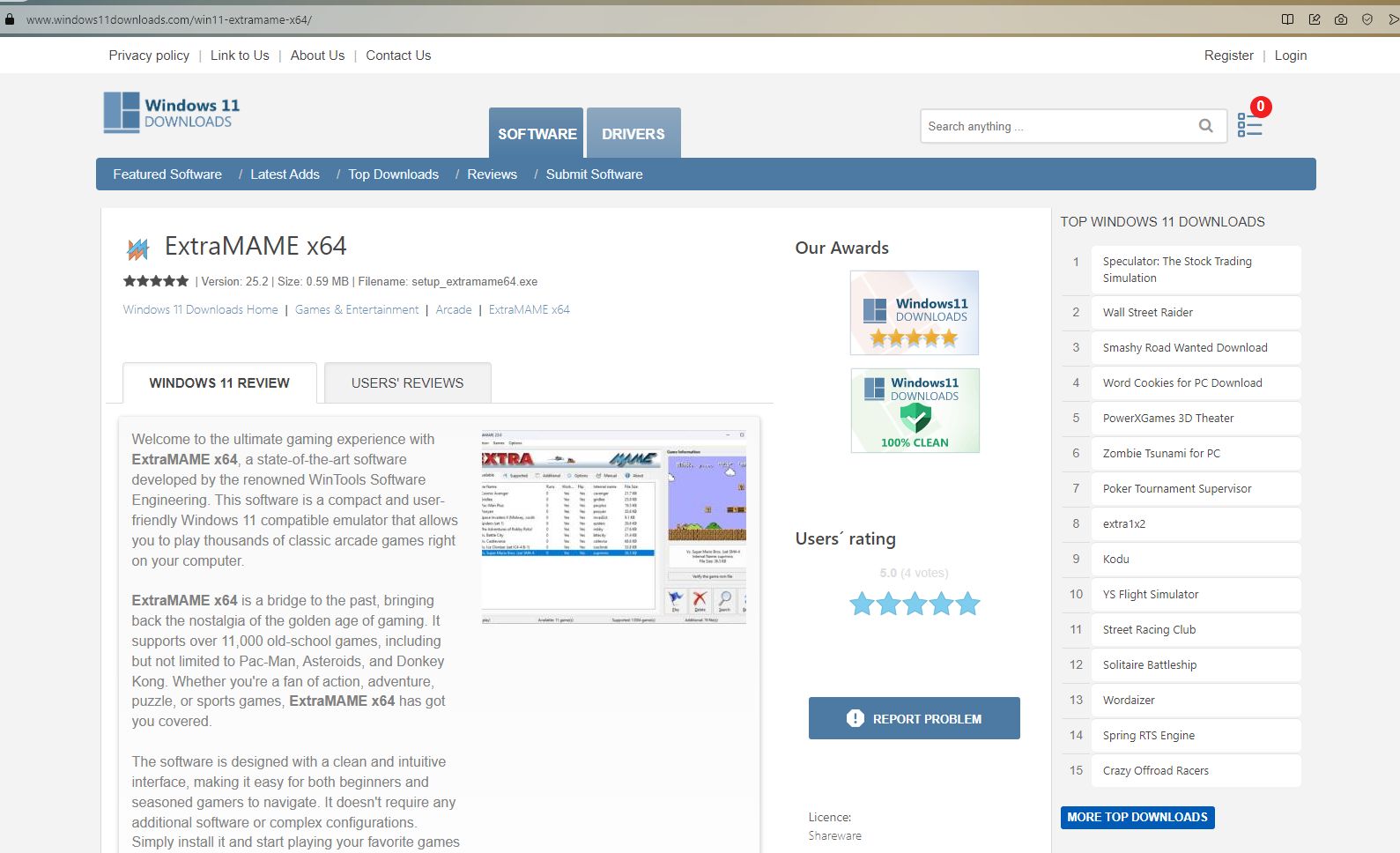
Task: Open the Games & Entertainment breadcrumb
Action: pyautogui.click(x=357, y=309)
